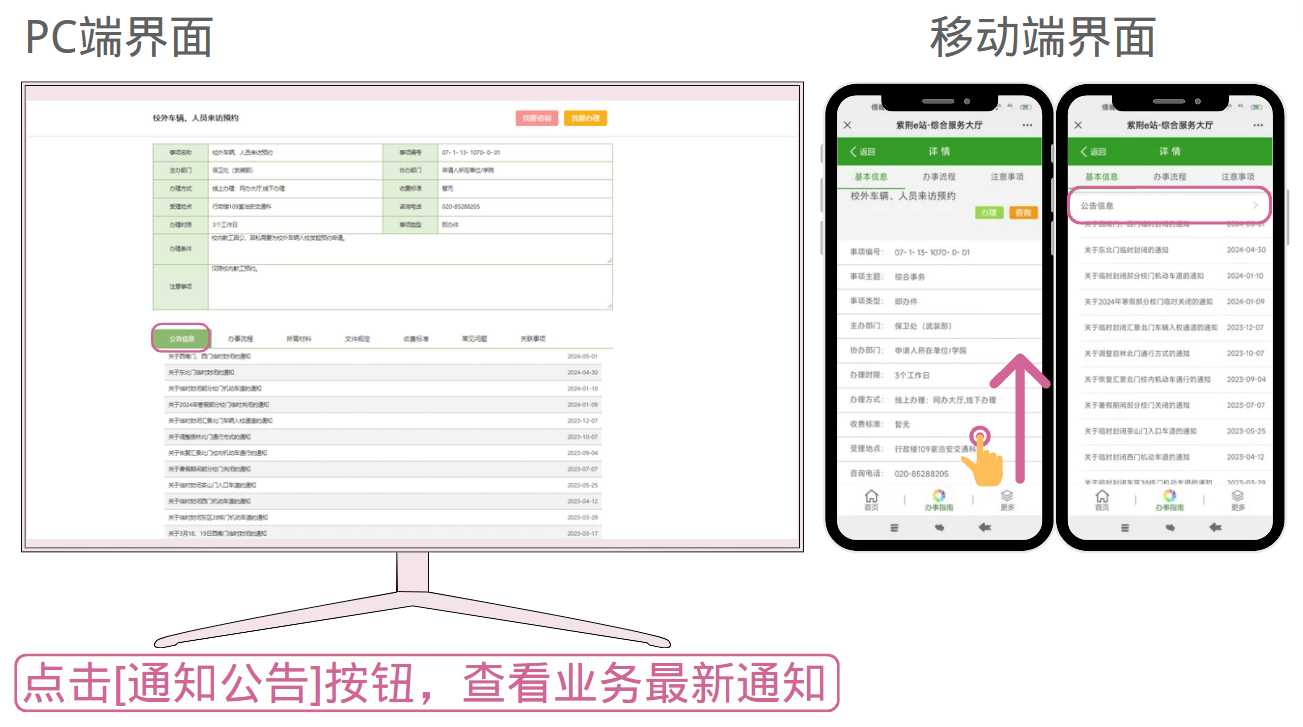This screenshot has height=727, width=1303.
Task: Tap the 办事指南 colorful icon on right phone
Action: pyautogui.click(x=1169, y=498)
